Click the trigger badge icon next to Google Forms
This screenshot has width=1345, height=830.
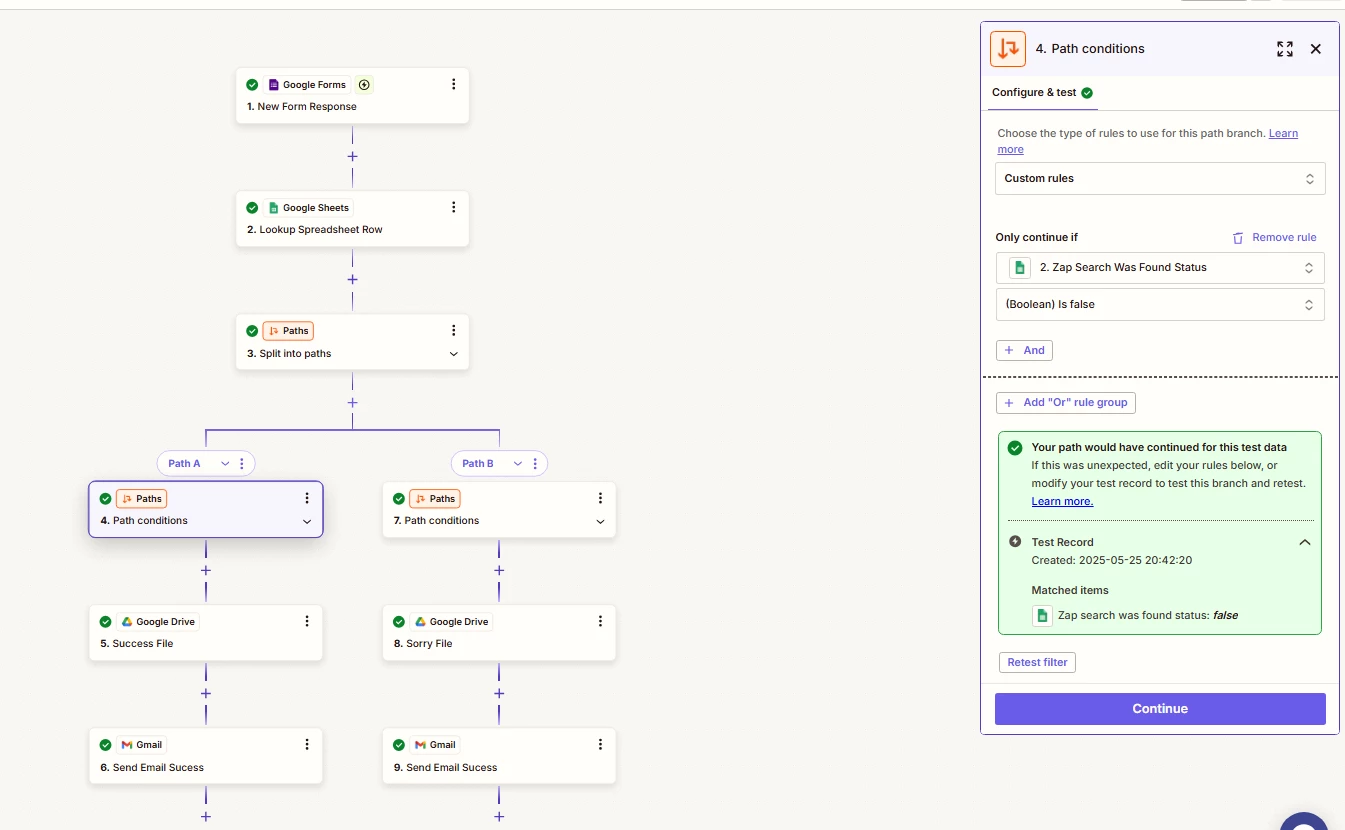tap(364, 85)
